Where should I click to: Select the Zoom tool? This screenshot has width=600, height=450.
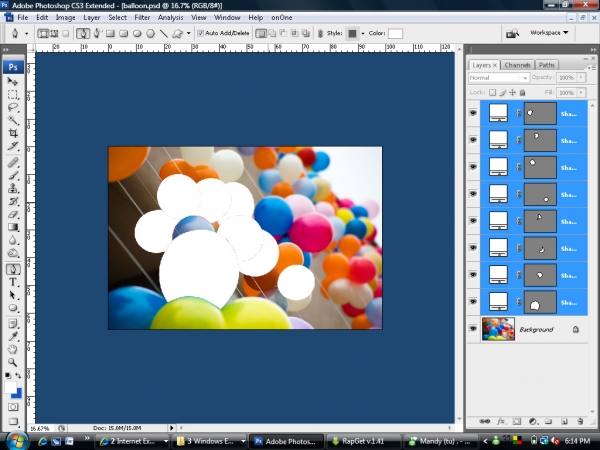13,362
